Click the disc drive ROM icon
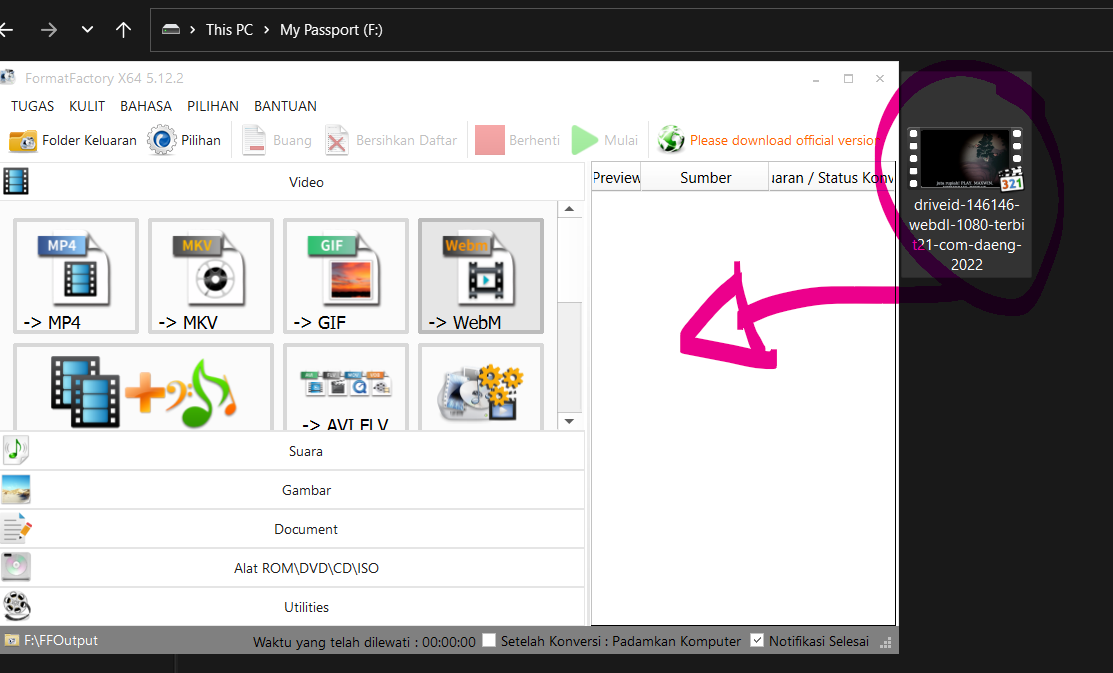Viewport: 1113px width, 673px height. [16, 567]
